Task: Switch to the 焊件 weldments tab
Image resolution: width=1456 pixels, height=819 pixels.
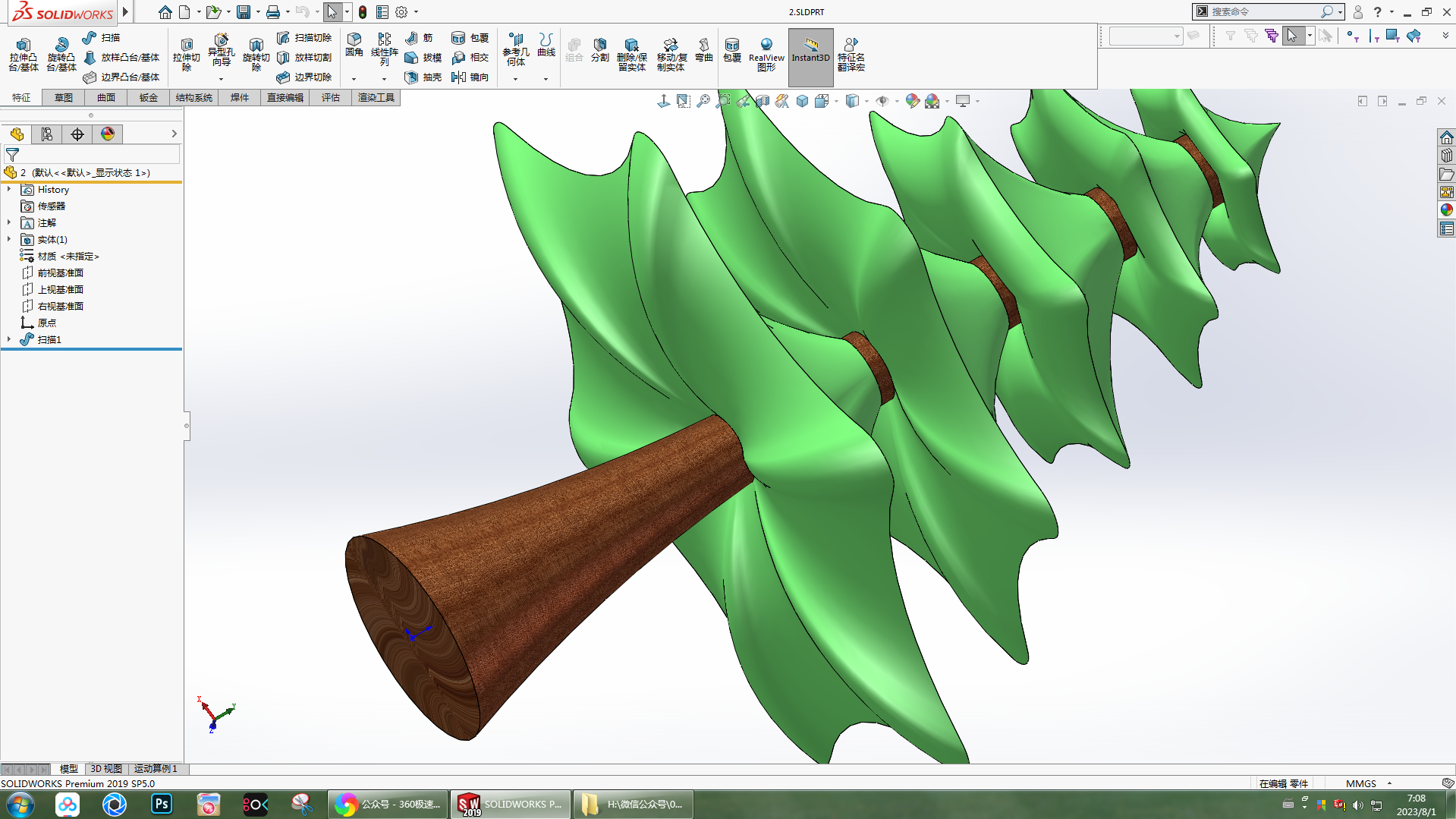Action: click(240, 97)
